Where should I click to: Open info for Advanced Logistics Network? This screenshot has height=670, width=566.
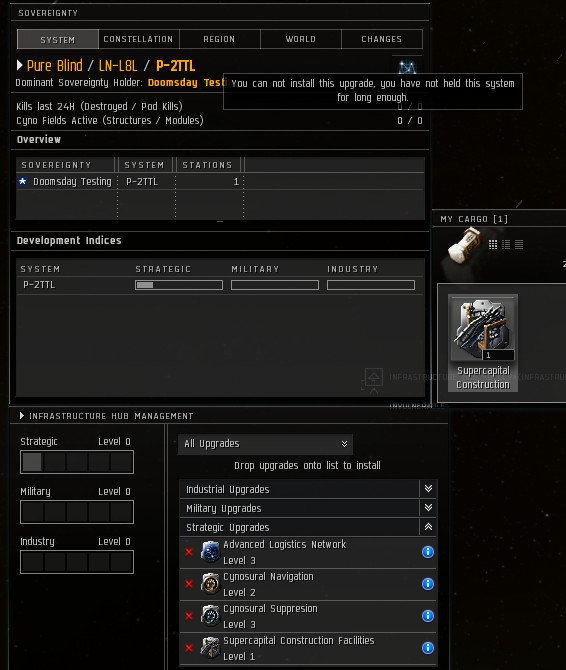pyautogui.click(x=428, y=552)
